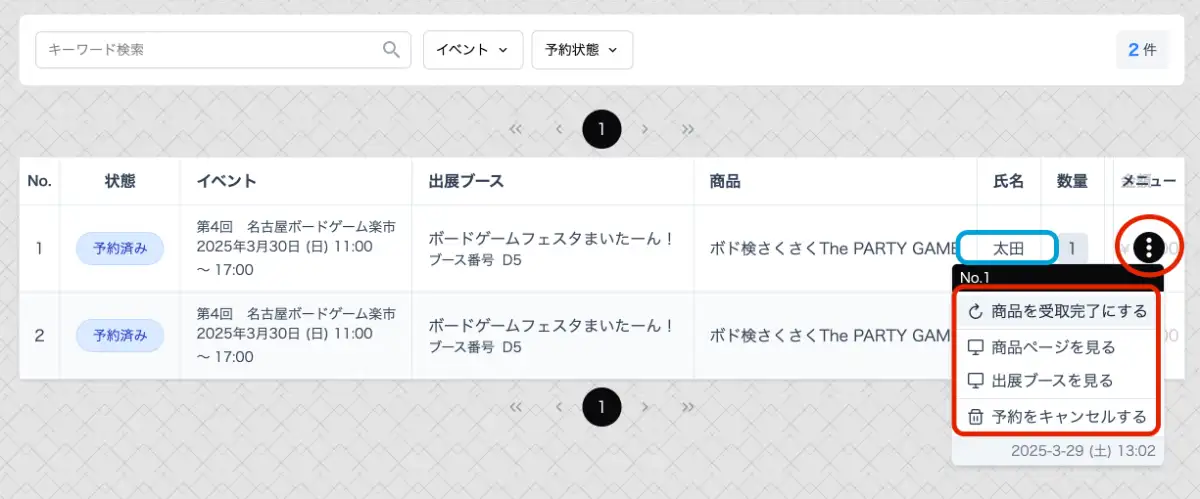
Task: Click the bottom page 1 button
Action: 602,407
